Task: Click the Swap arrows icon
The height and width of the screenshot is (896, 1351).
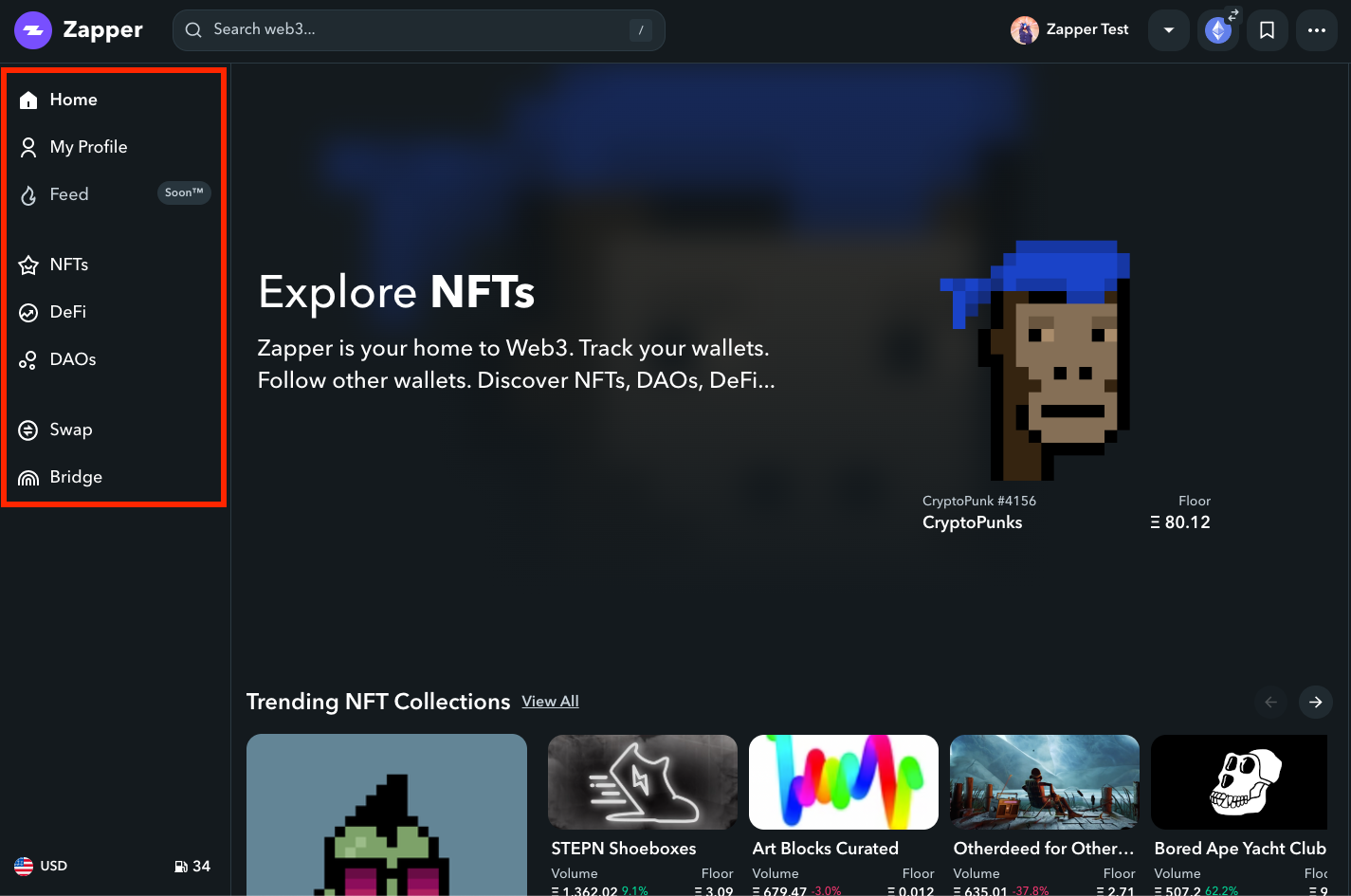Action: point(28,430)
